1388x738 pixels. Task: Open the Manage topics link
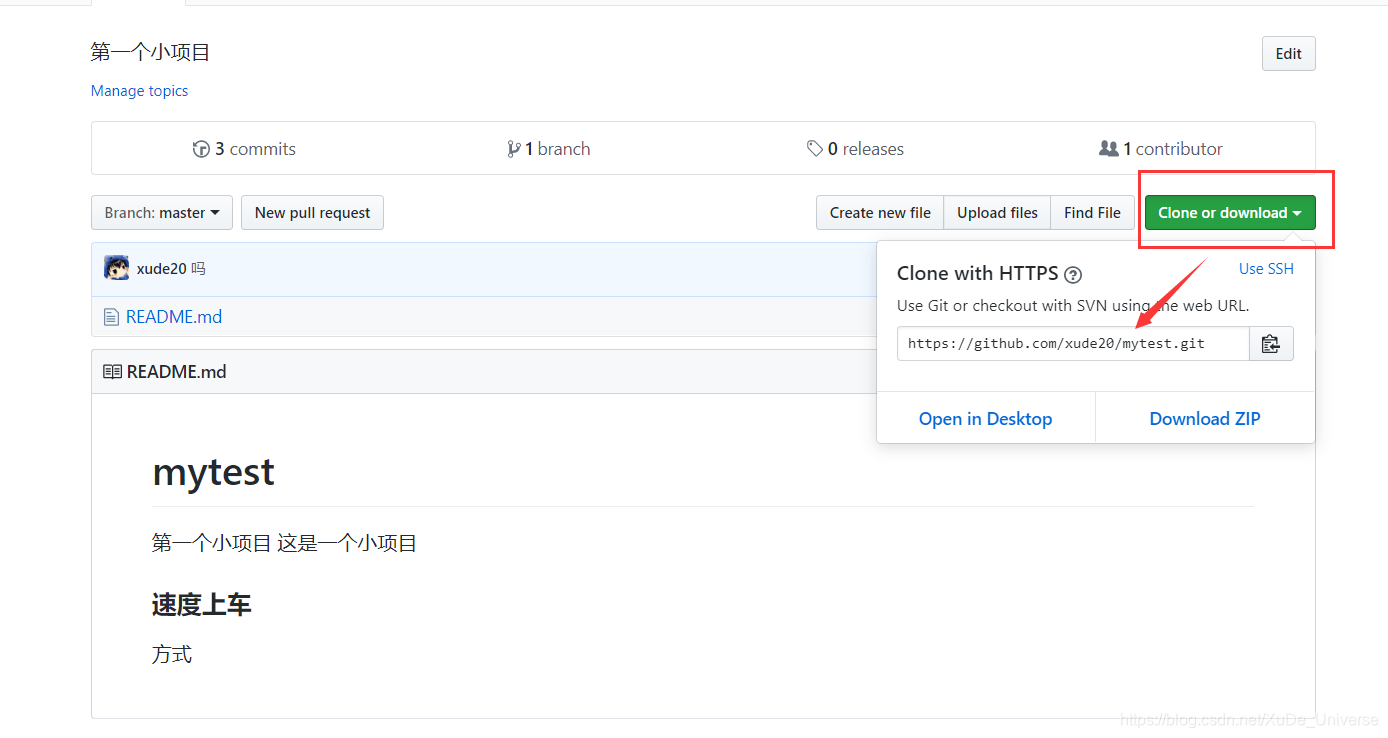pyautogui.click(x=139, y=91)
